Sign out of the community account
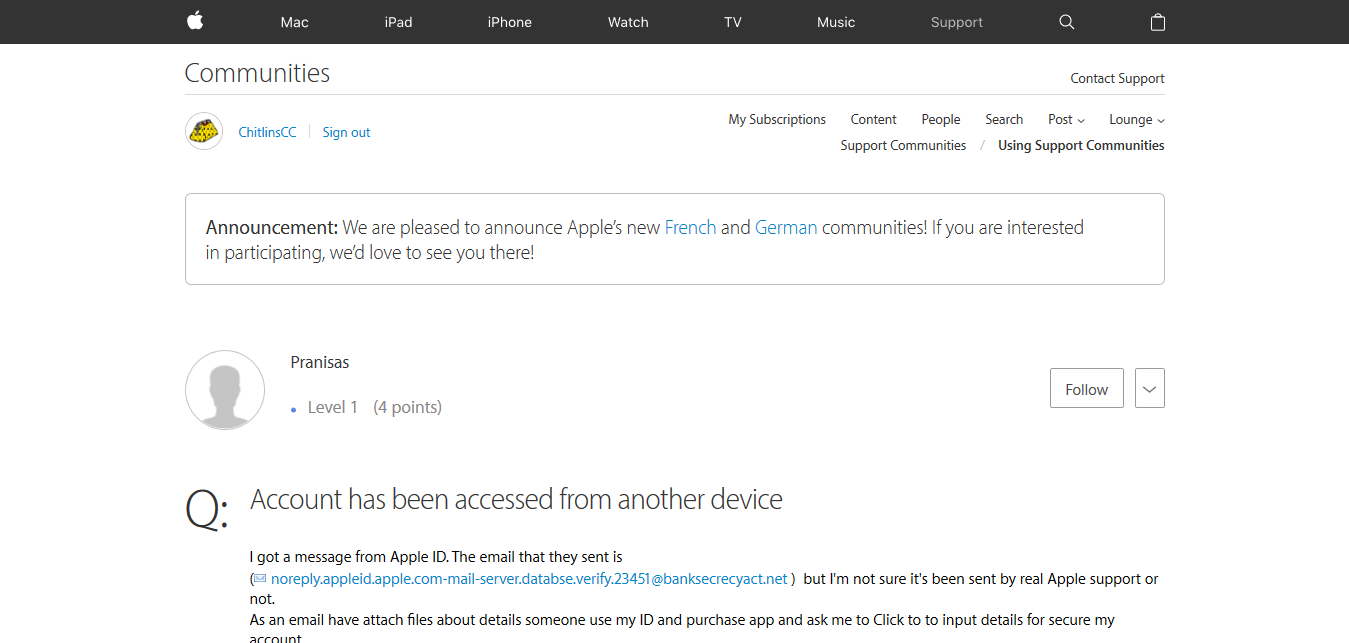This screenshot has width=1349, height=643. (346, 131)
